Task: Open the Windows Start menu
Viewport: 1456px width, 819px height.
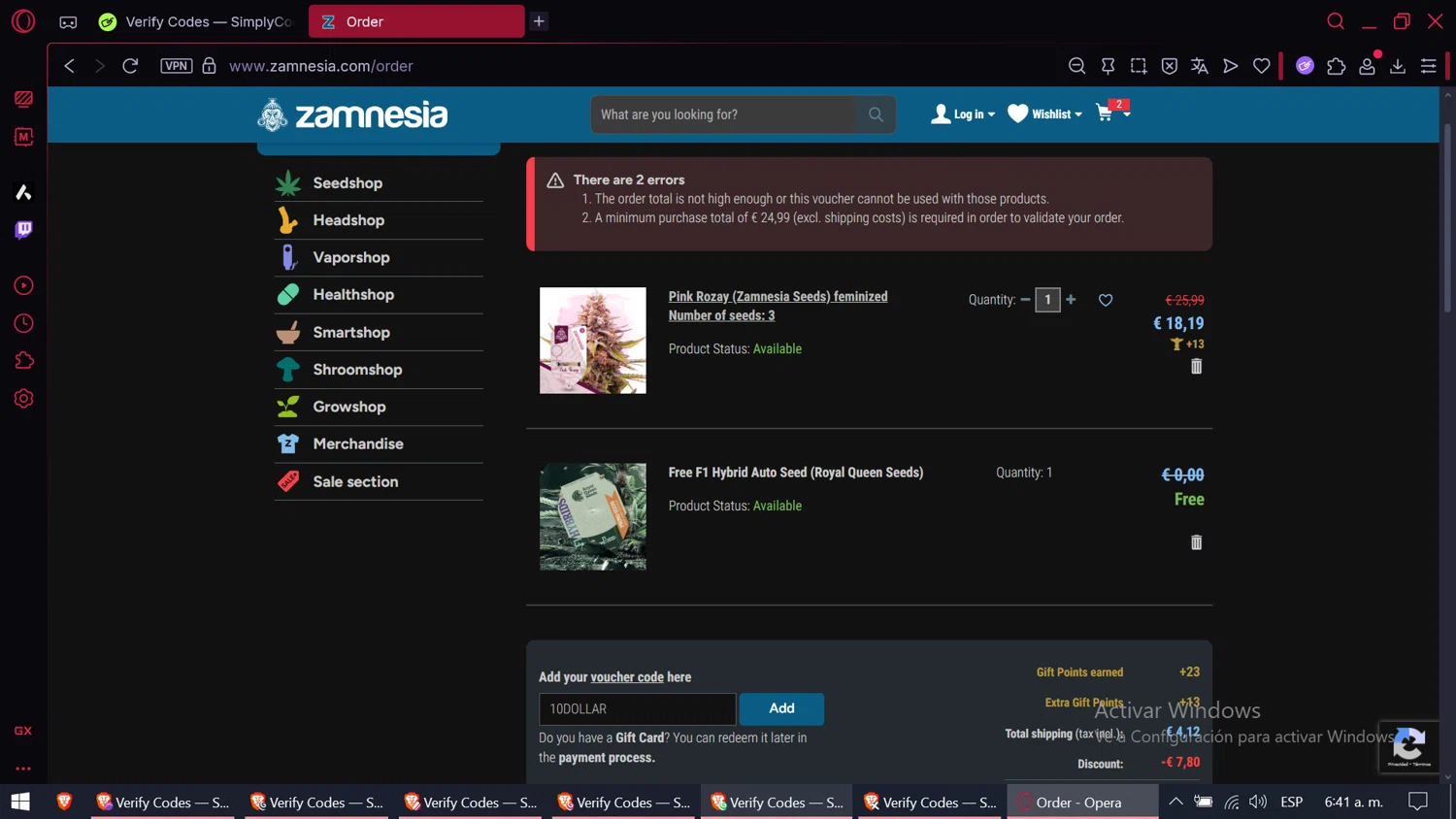Action: [x=20, y=802]
